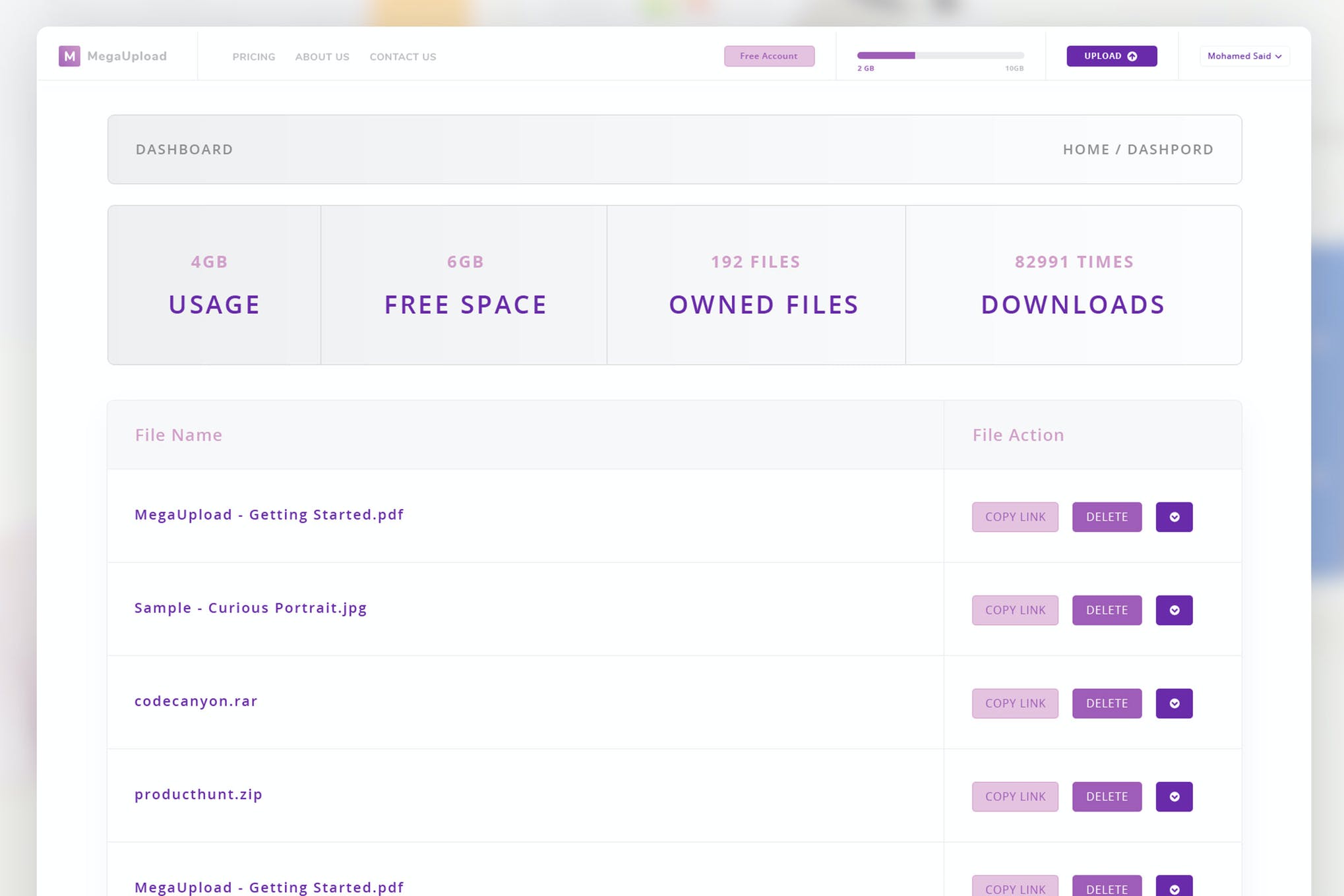This screenshot has height=896, width=1344.
Task: Click the Home breadcrumb link
Action: click(x=1085, y=149)
